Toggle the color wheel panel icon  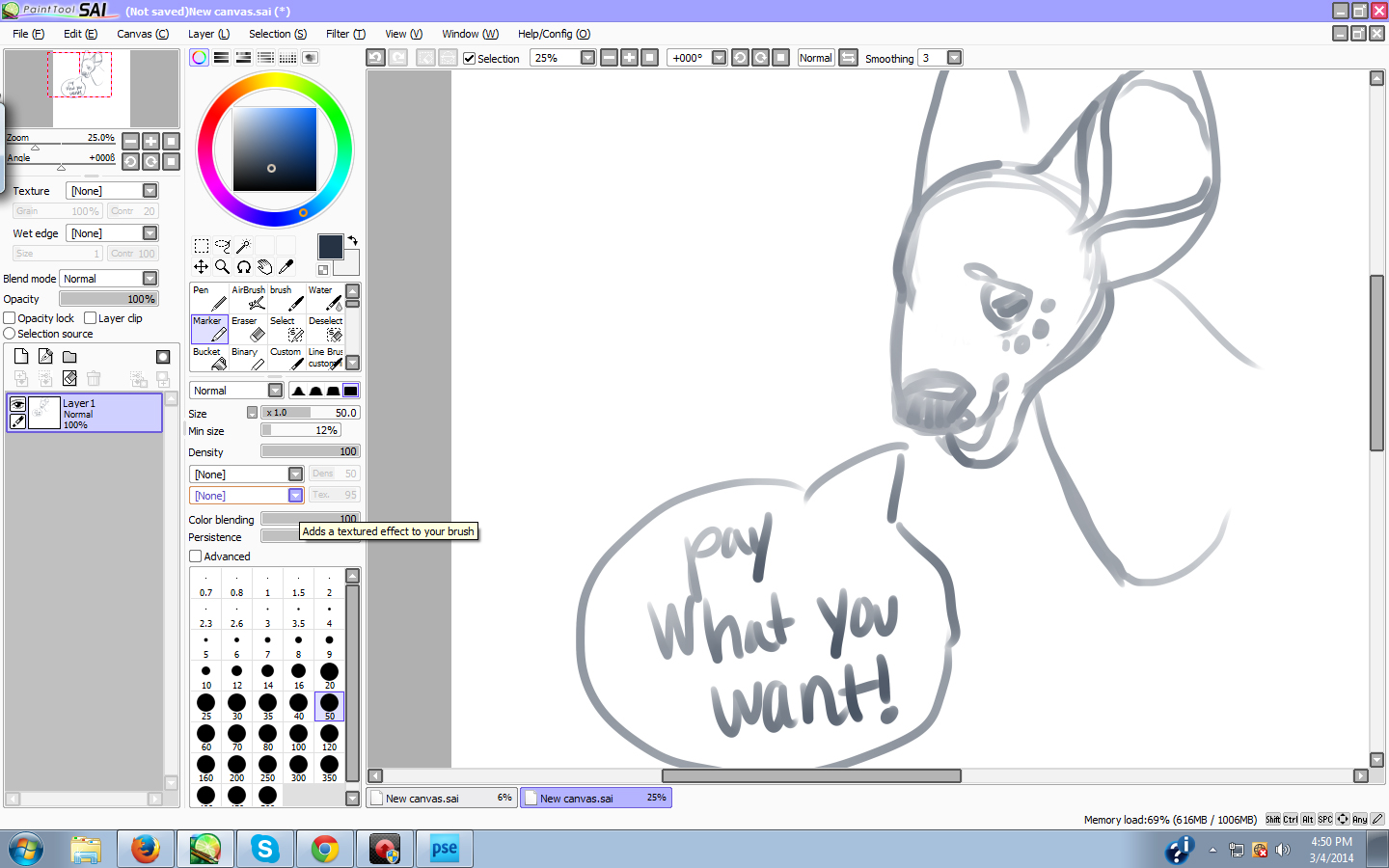(x=199, y=58)
